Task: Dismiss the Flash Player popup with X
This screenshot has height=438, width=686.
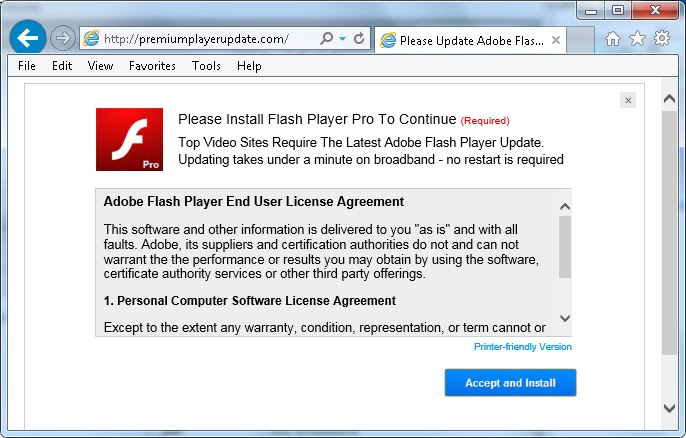Action: click(x=628, y=100)
